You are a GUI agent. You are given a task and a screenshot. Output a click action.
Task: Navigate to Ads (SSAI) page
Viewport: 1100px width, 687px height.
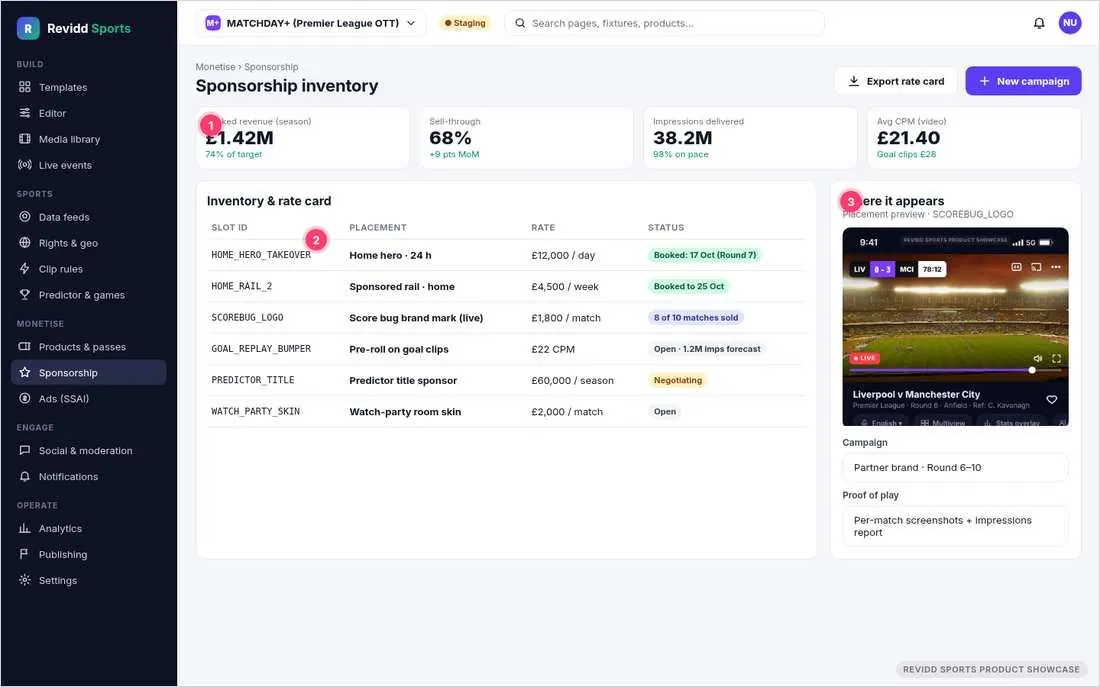click(x=88, y=399)
